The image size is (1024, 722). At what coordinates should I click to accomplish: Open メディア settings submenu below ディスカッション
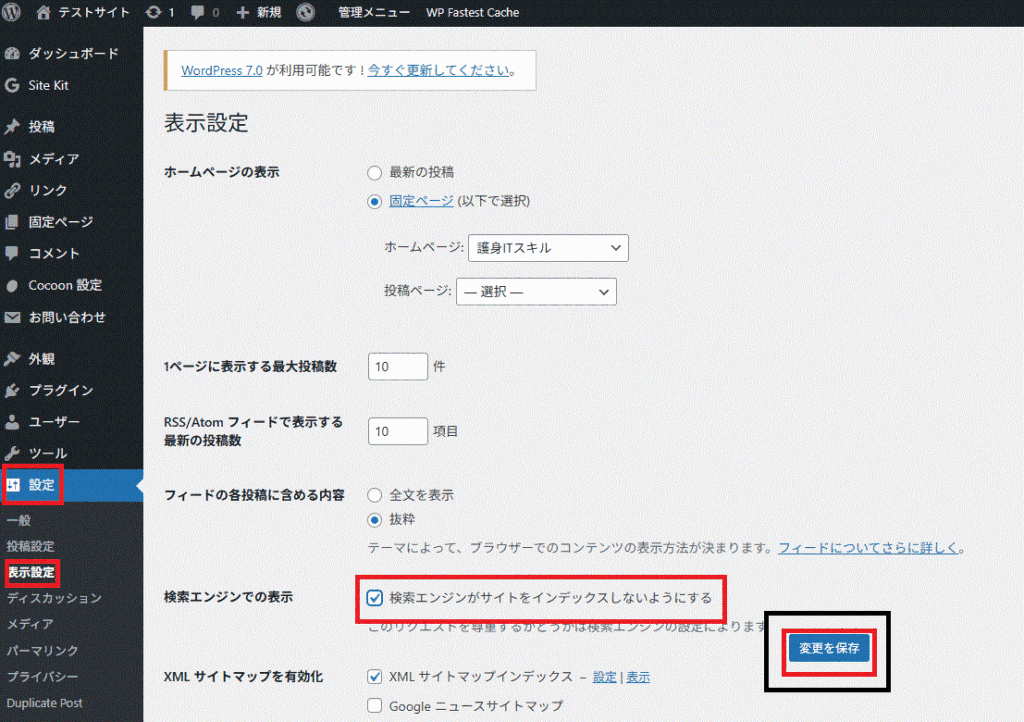pyautogui.click(x=29, y=624)
